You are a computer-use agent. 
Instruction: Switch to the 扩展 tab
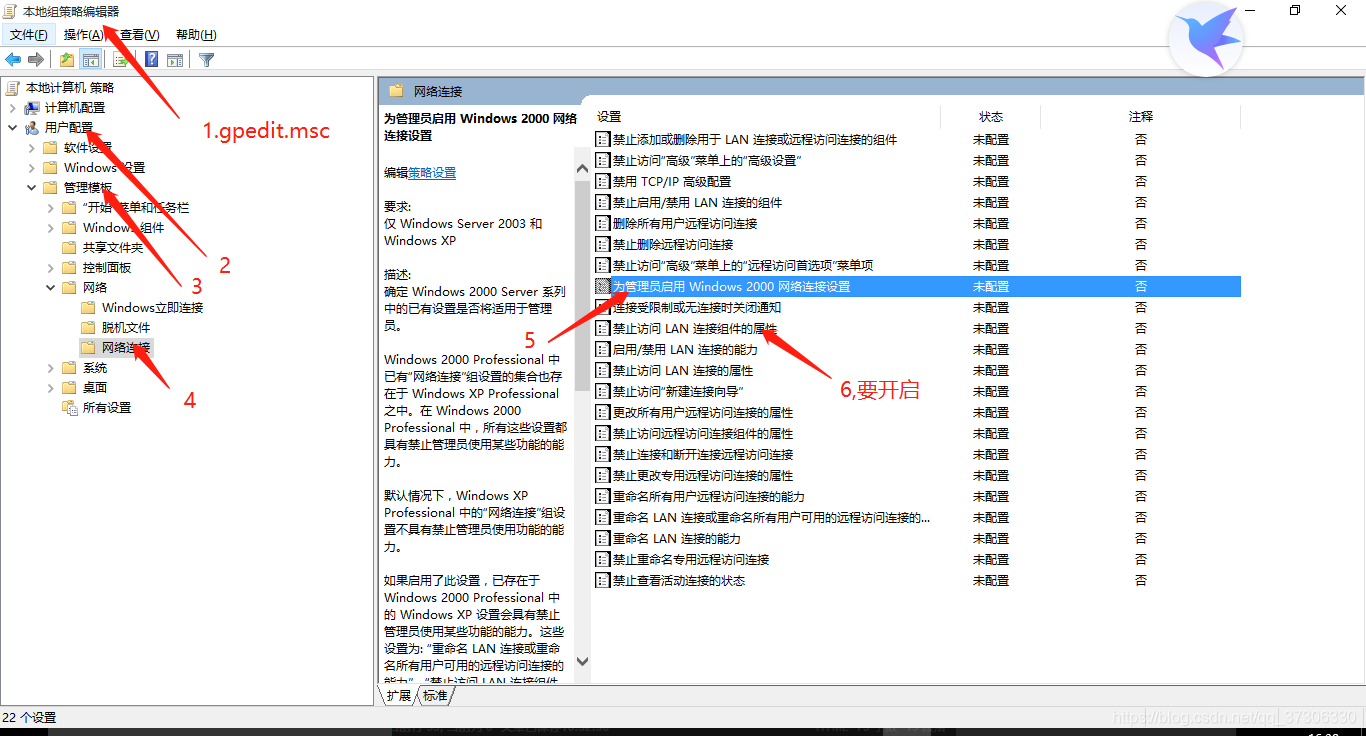(399, 695)
